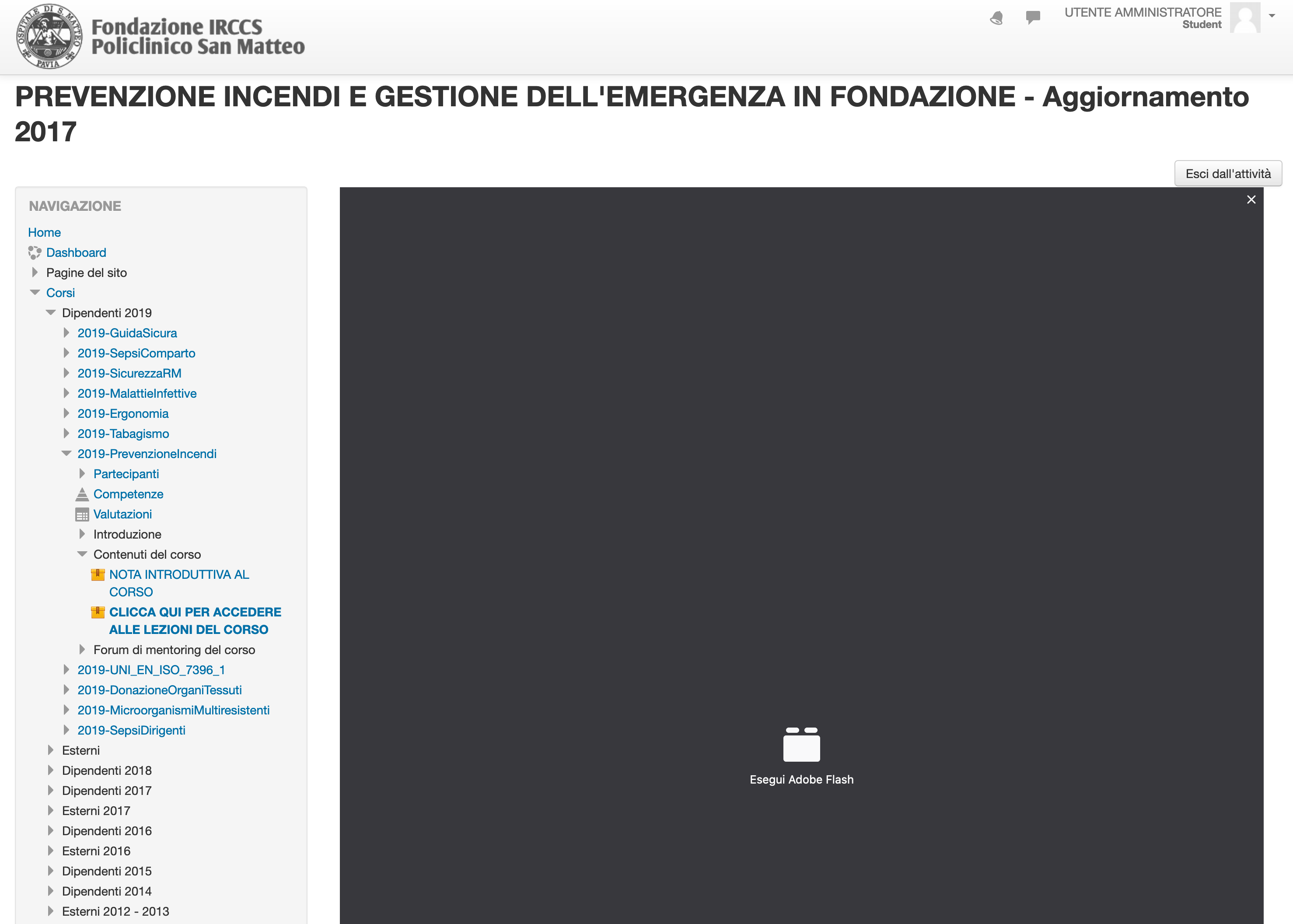Open the messages speech bubble icon
1293x924 pixels.
pos(1033,17)
